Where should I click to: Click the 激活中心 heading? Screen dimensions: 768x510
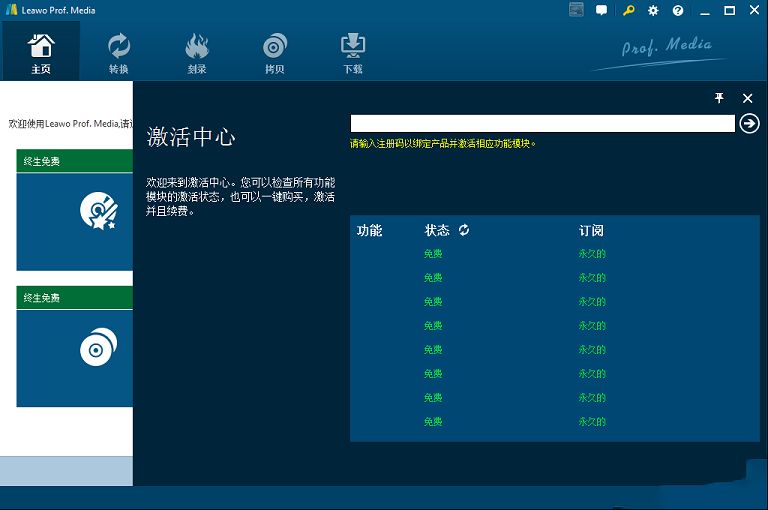tap(191, 136)
